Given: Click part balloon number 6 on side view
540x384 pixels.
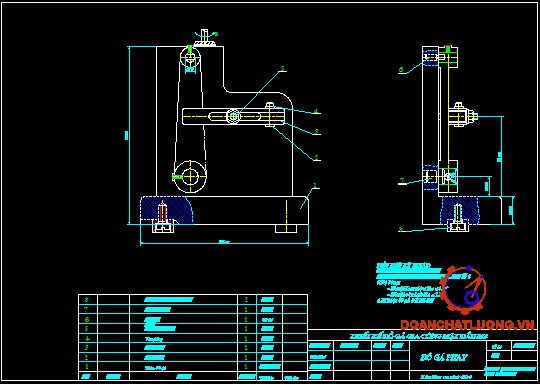Looking at the screenshot, I should 401,70.
